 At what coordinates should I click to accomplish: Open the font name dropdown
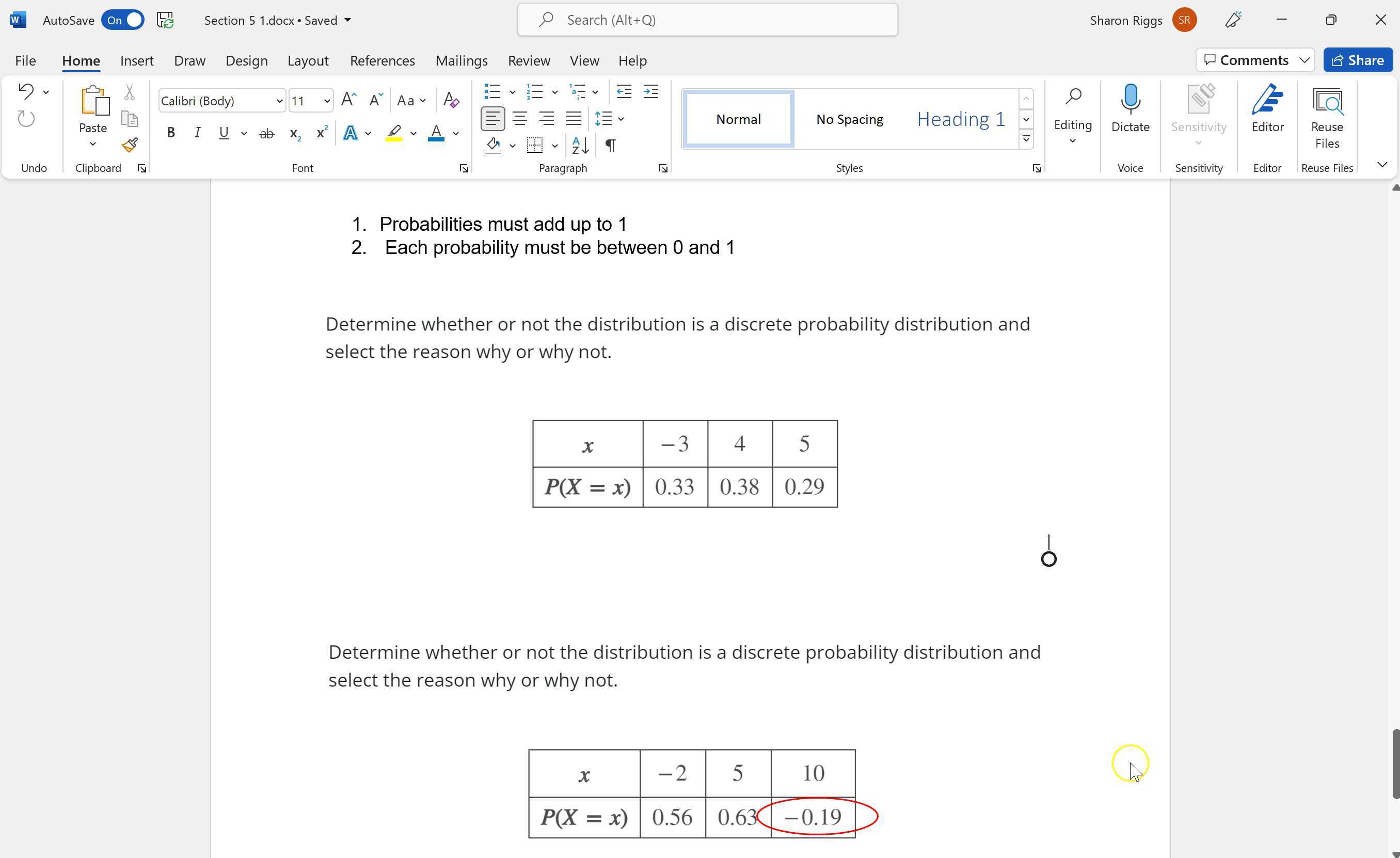pyautogui.click(x=279, y=101)
